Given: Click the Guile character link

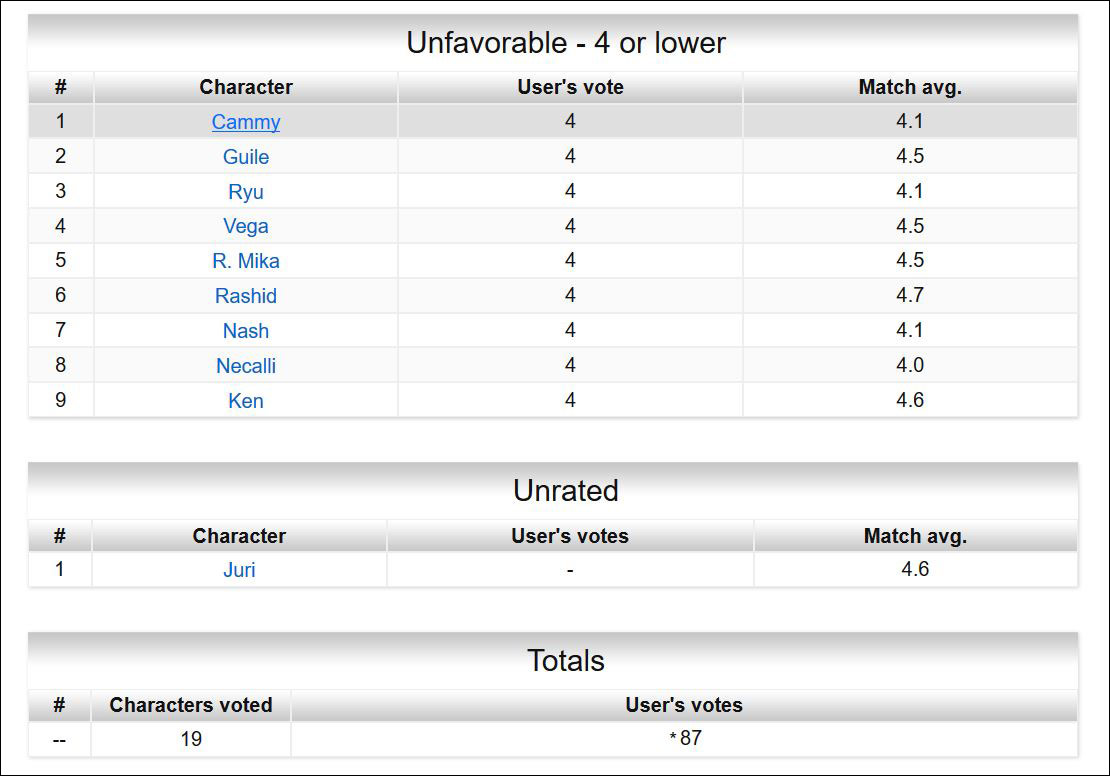Looking at the screenshot, I should [x=245, y=157].
